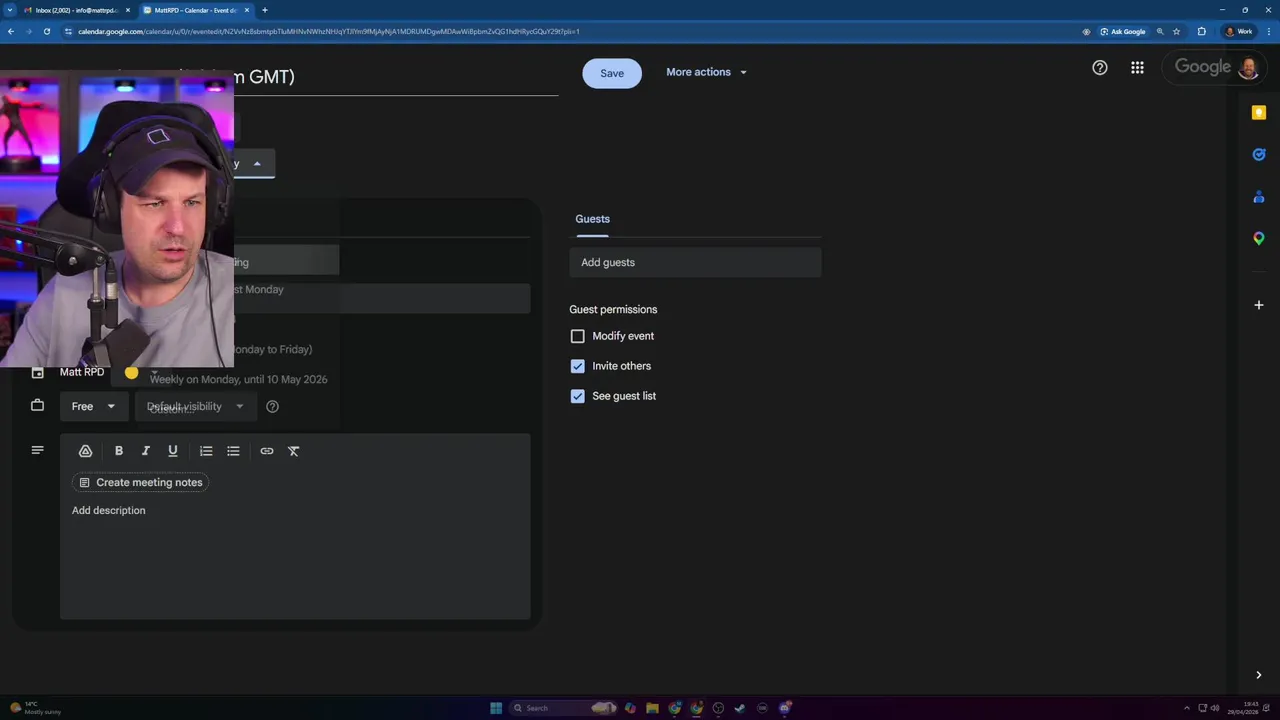The width and height of the screenshot is (1280, 720).
Task: Toggle italic formatting
Action: [146, 451]
